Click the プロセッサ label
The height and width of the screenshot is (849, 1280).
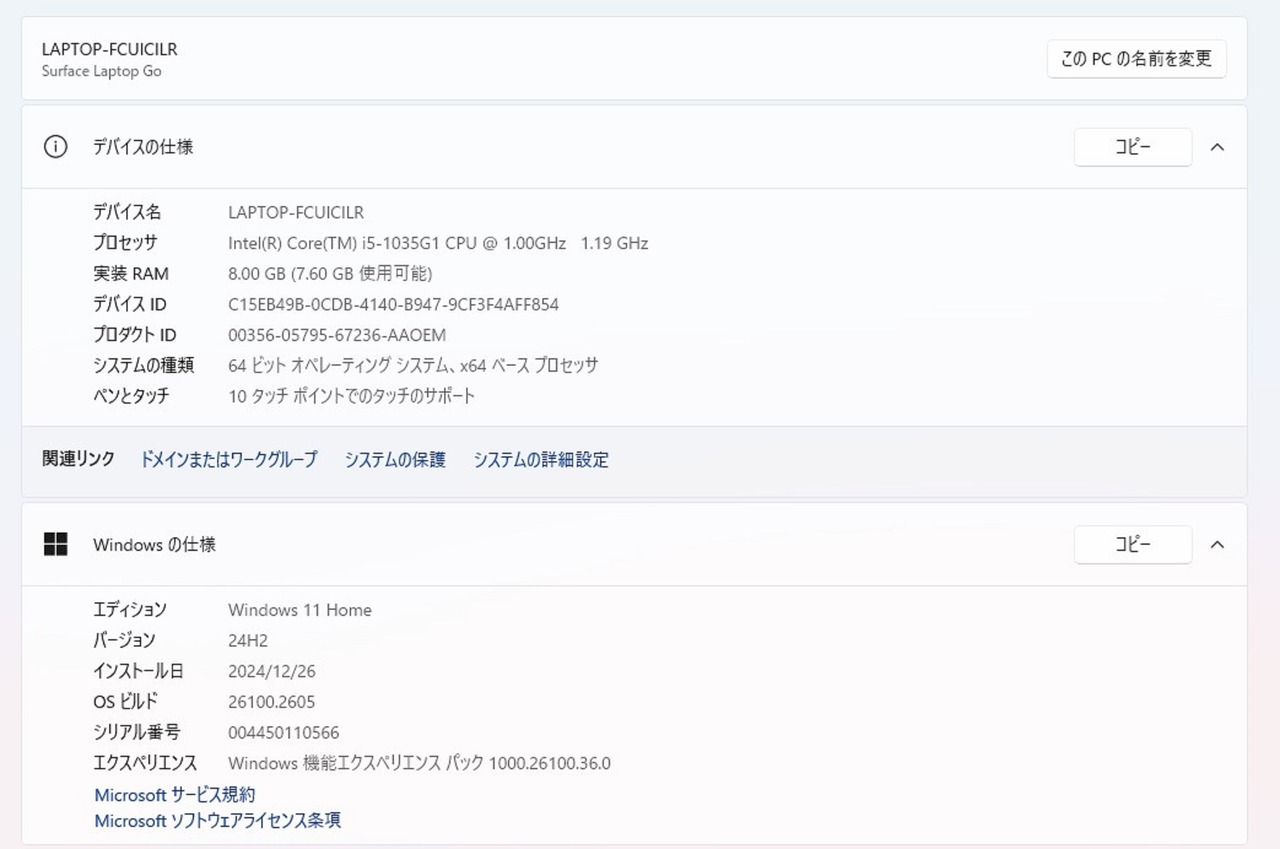(x=125, y=243)
